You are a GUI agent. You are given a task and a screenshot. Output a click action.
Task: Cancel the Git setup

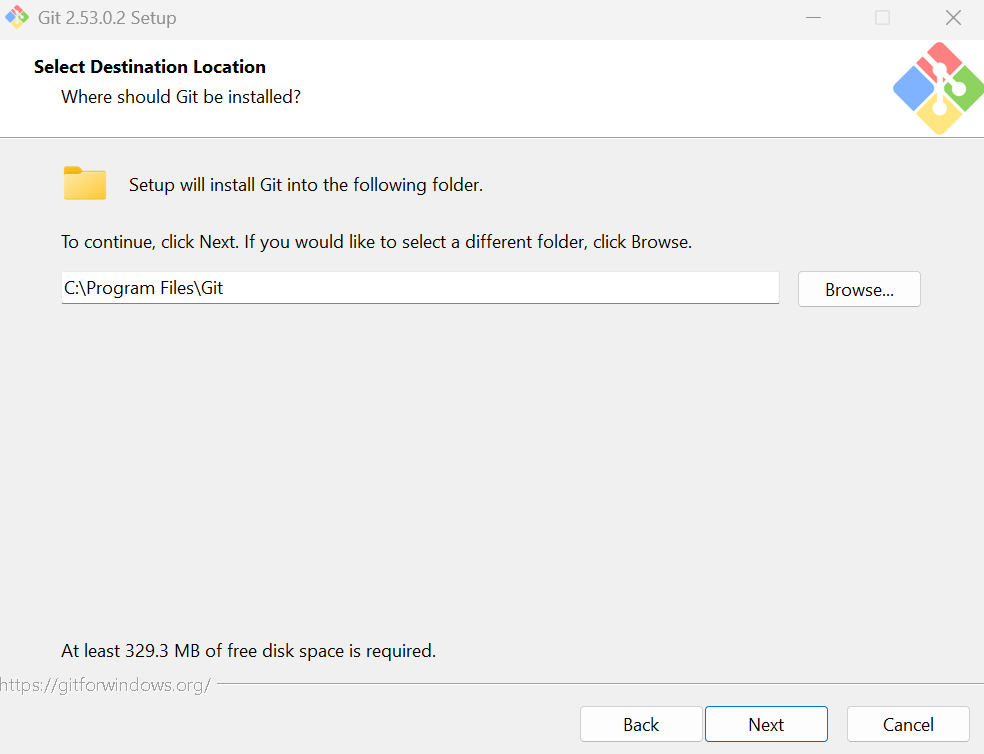tap(906, 723)
